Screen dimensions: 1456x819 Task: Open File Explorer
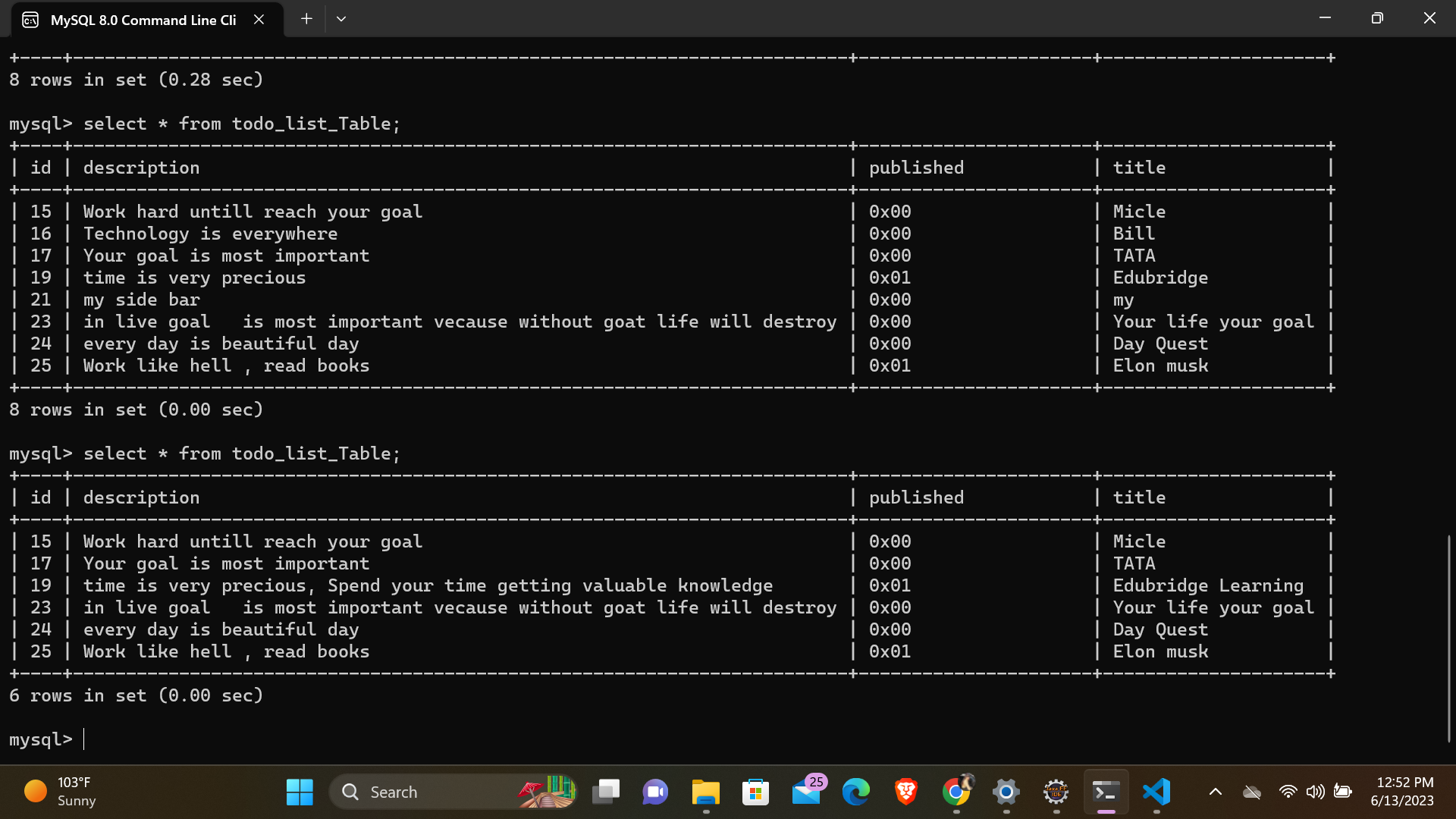pos(705,792)
